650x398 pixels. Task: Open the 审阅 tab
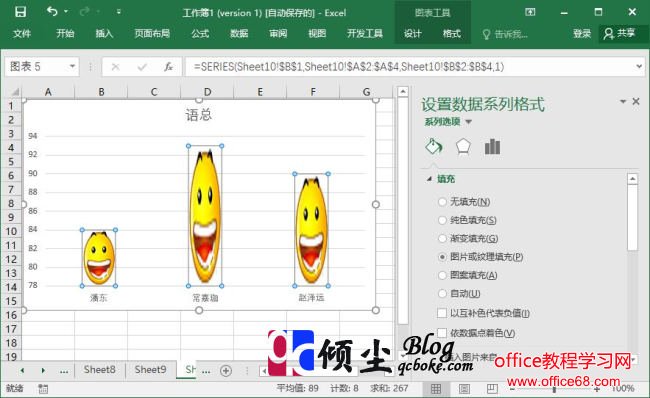click(278, 34)
